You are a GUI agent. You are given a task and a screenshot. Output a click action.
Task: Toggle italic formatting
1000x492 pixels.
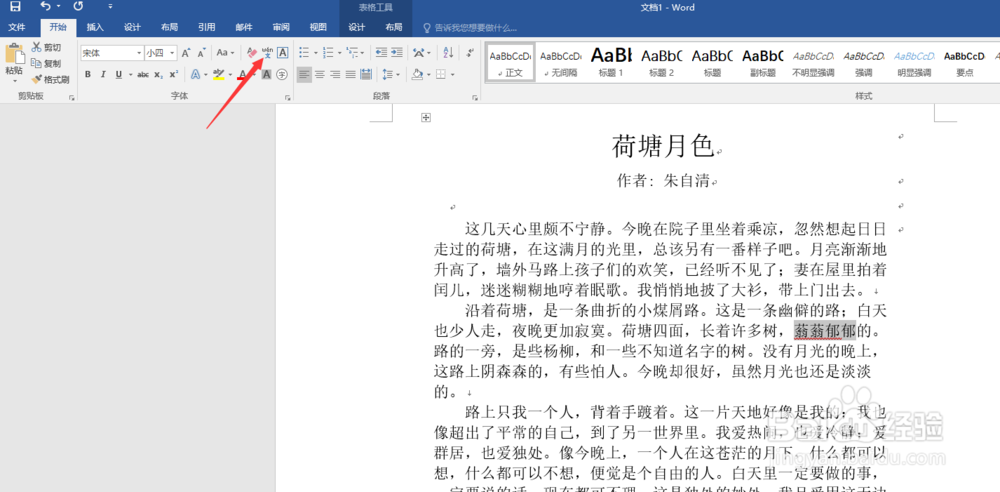[103, 75]
